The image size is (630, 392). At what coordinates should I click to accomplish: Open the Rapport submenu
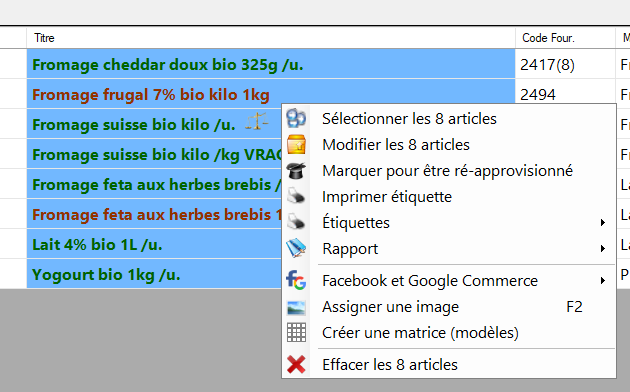(x=449, y=249)
